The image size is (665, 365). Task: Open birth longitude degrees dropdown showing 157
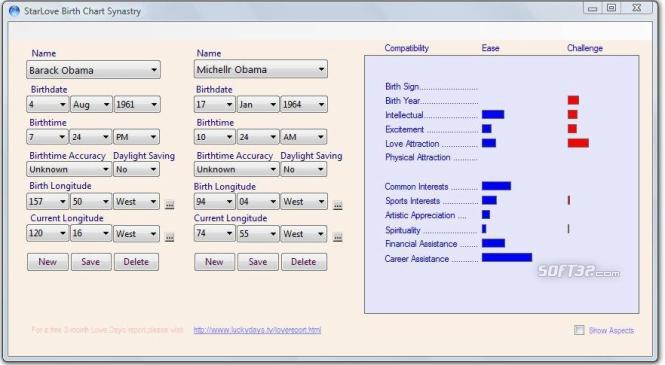(48, 201)
